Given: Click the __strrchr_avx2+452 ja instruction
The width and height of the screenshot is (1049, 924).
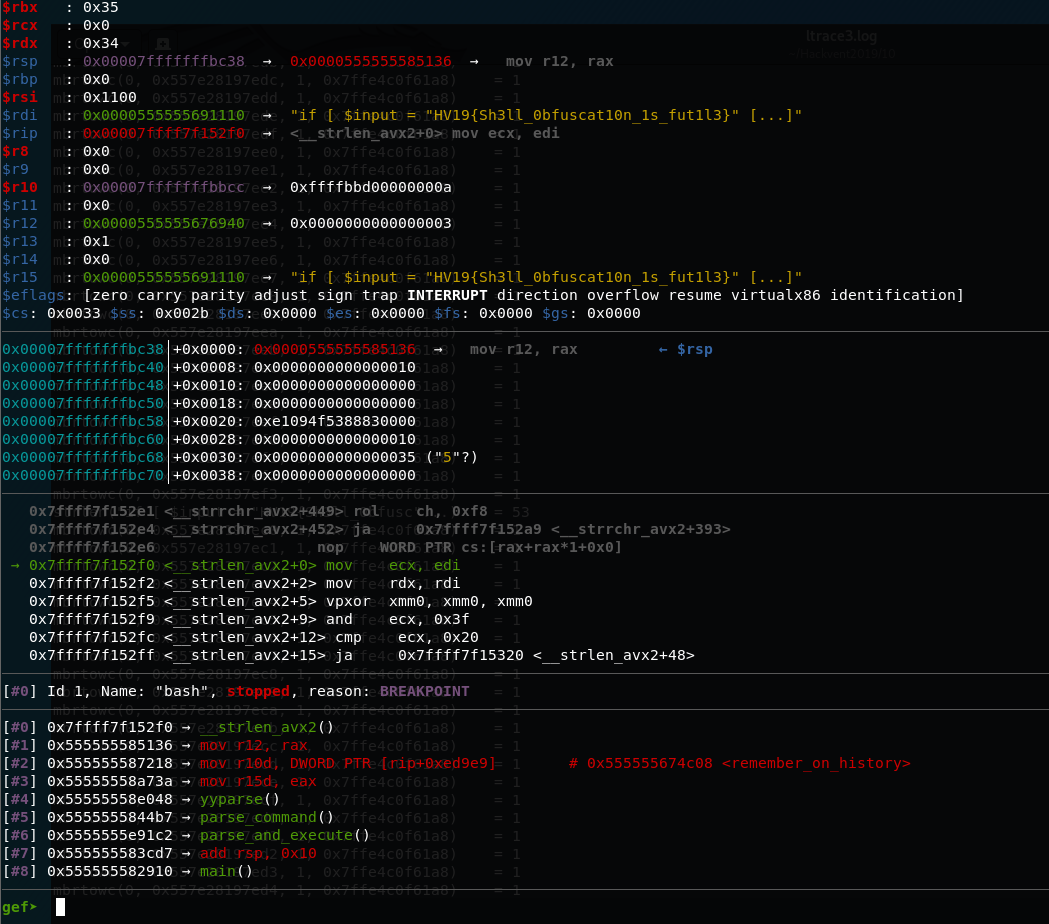Looking at the screenshot, I should click(x=379, y=530).
